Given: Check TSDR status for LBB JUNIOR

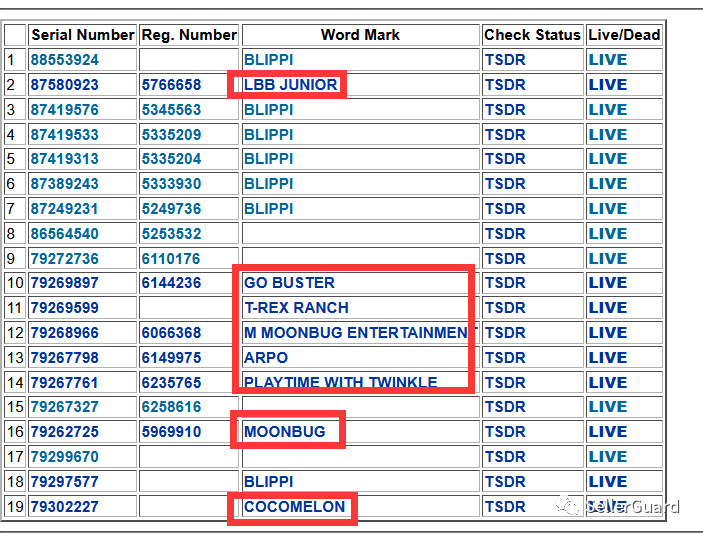Looking at the screenshot, I should pos(505,85).
